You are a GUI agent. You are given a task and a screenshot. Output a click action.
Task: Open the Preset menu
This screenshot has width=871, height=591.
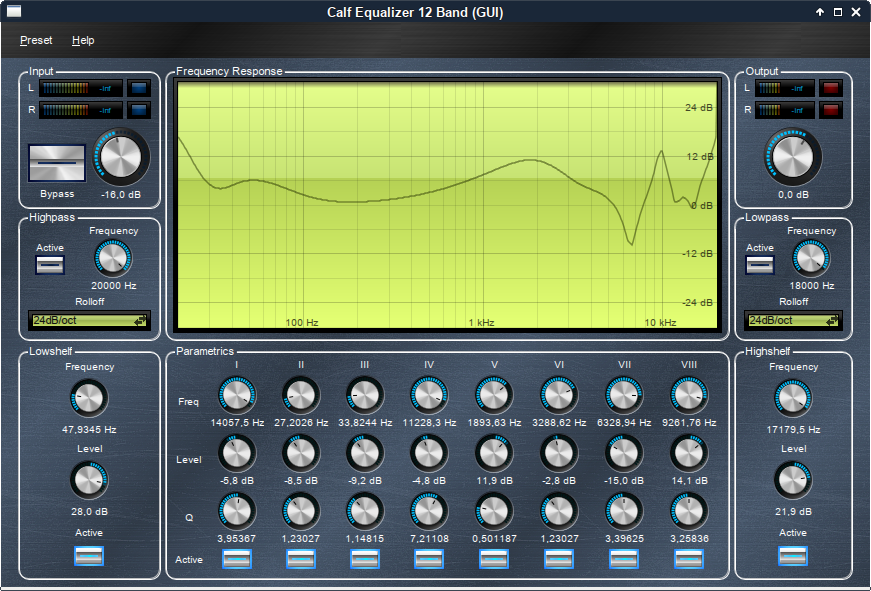click(x=36, y=41)
